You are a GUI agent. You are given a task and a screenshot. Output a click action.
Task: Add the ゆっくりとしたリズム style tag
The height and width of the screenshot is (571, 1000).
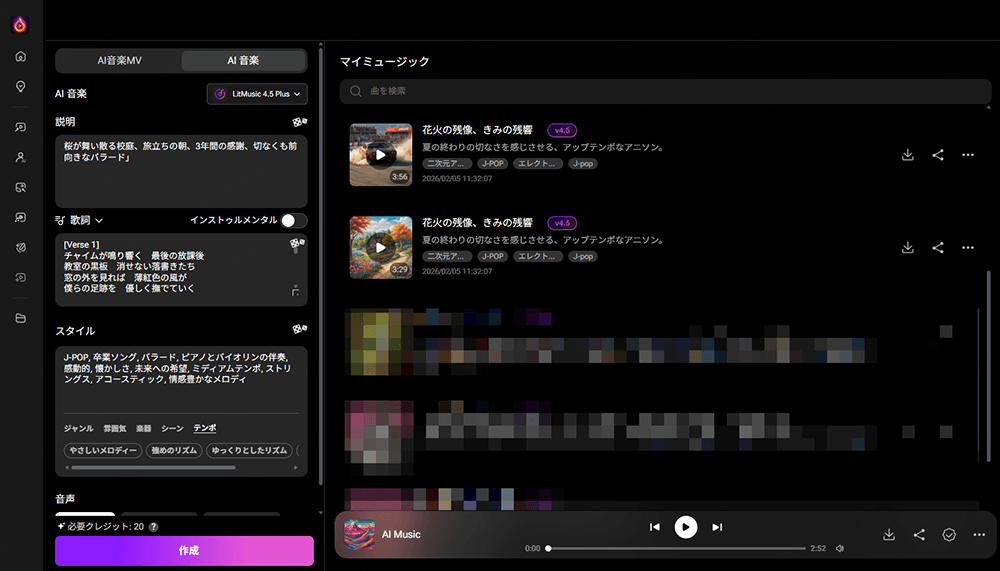249,450
